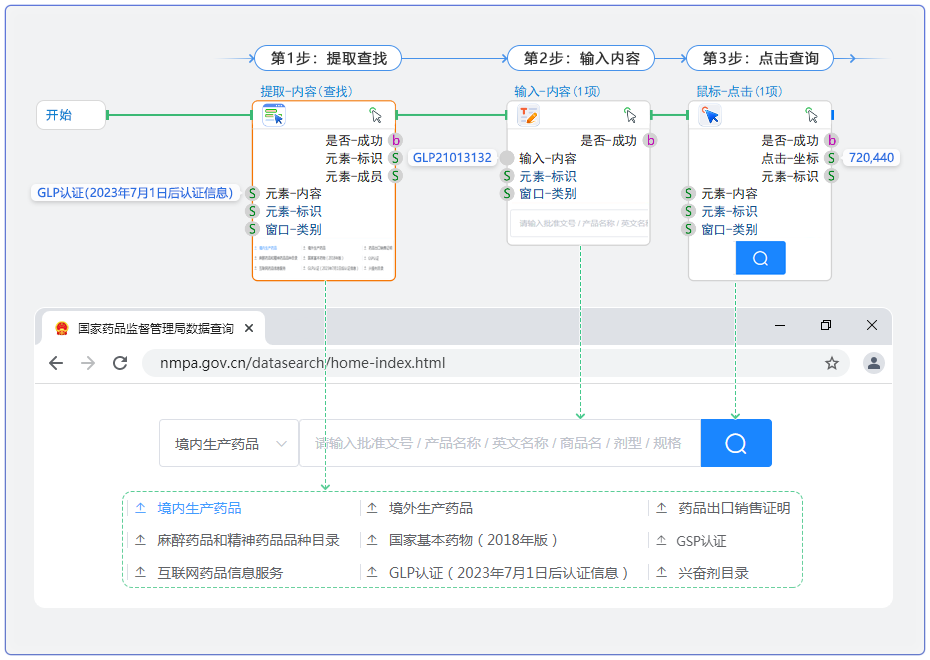Select the 第1步：提取查找 step label
This screenshot has height=660, width=930.
328,59
